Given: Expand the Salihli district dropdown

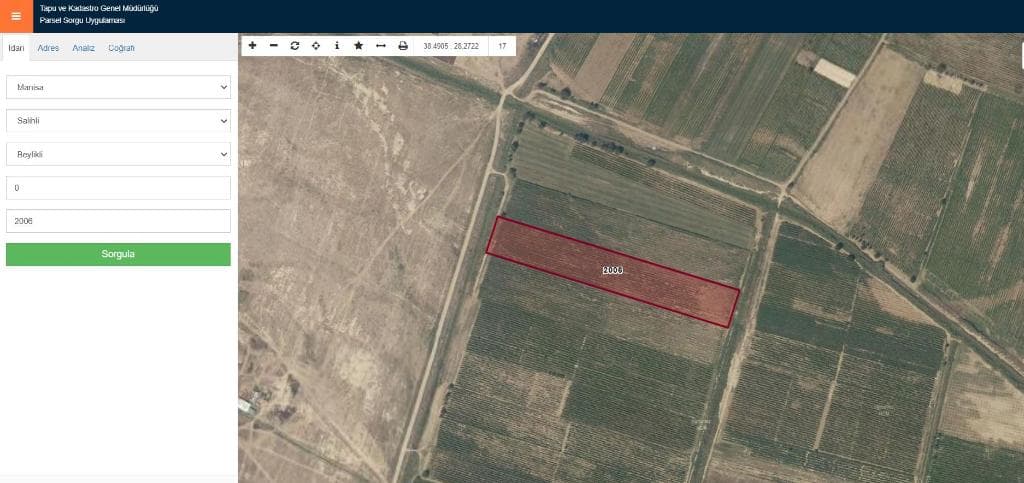Looking at the screenshot, I should coord(118,121).
